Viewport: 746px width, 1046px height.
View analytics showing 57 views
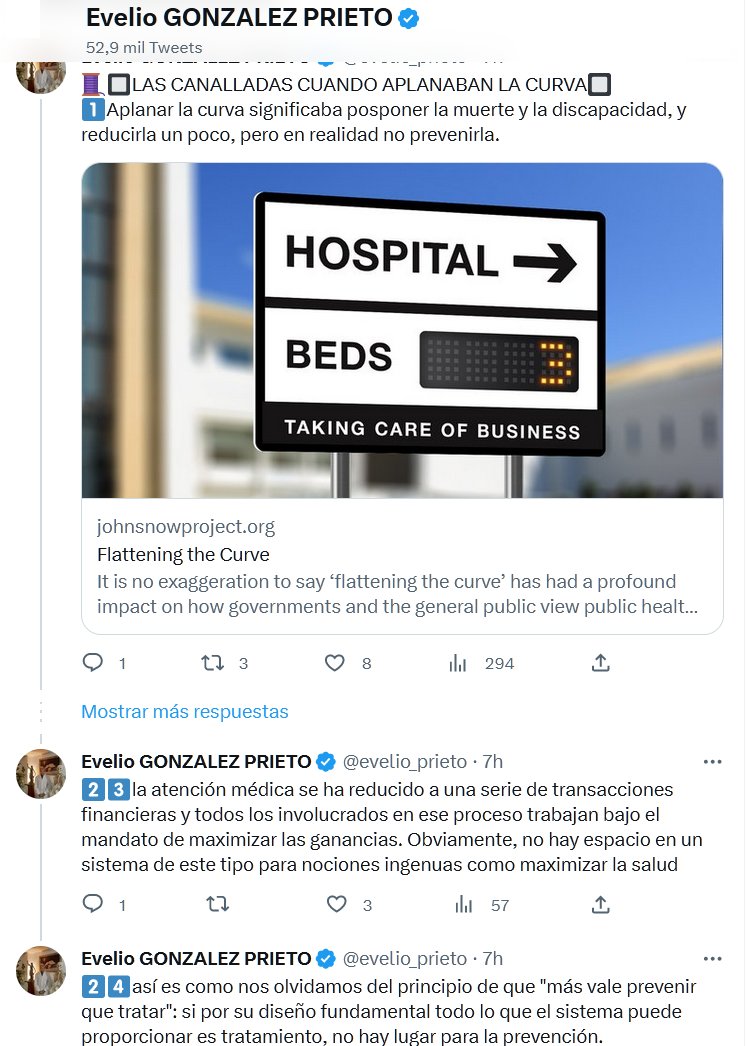tap(464, 904)
